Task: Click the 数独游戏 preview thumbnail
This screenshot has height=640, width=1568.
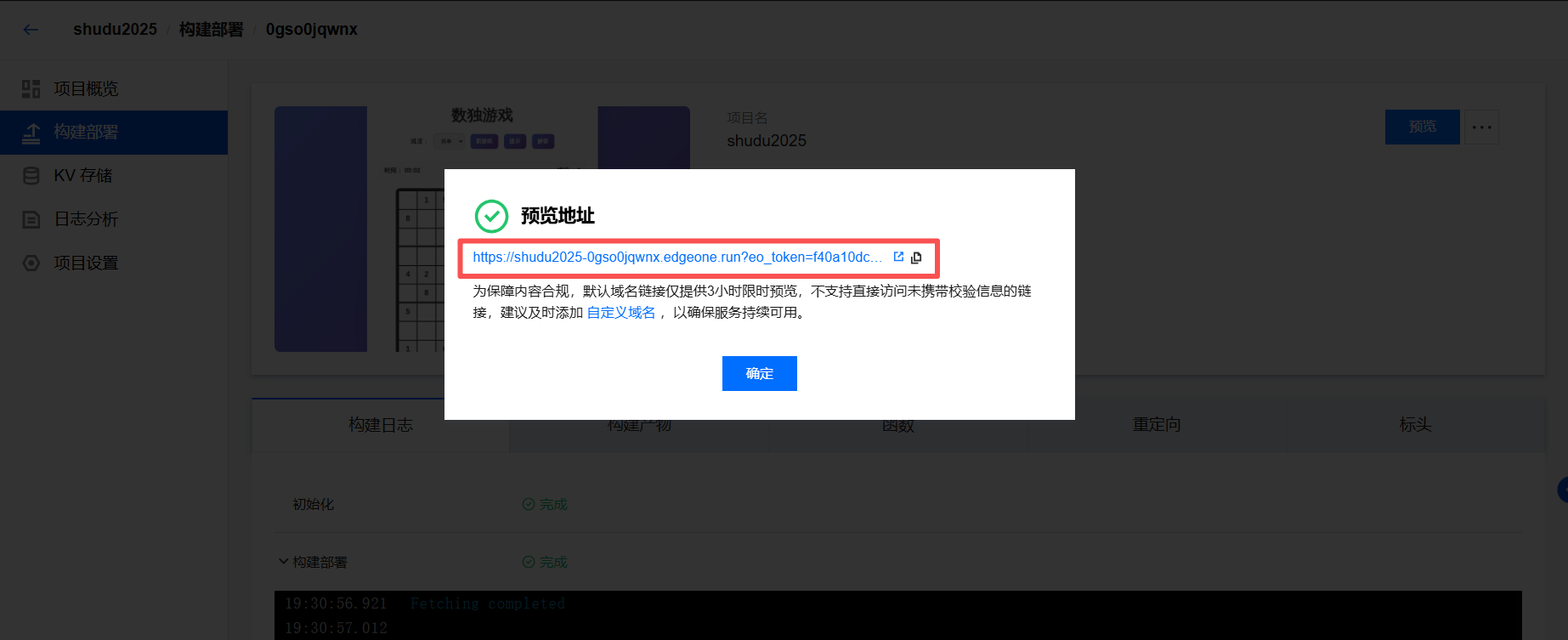Action: pyautogui.click(x=482, y=229)
